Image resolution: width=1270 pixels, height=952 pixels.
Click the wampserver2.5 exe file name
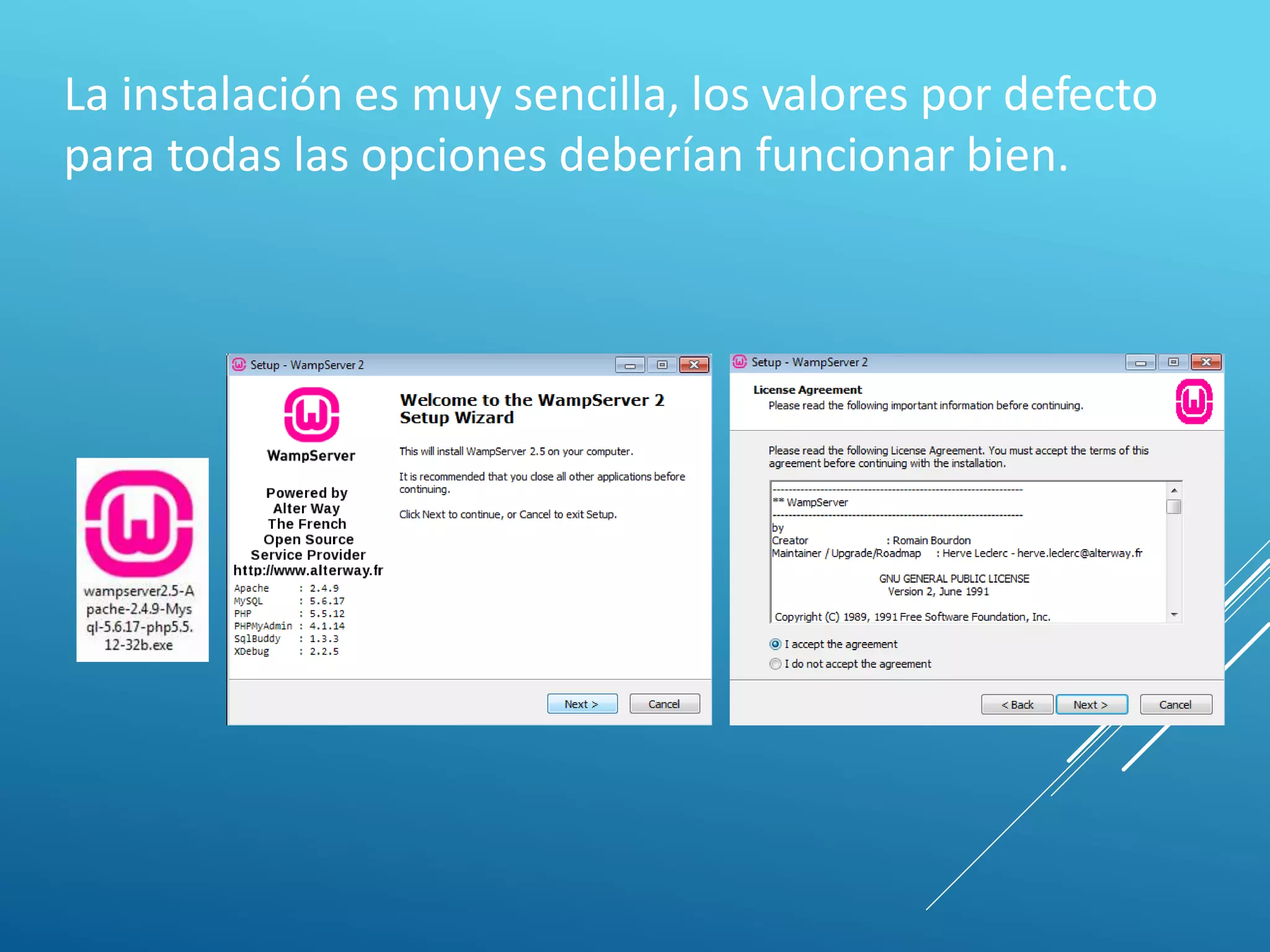(139, 618)
